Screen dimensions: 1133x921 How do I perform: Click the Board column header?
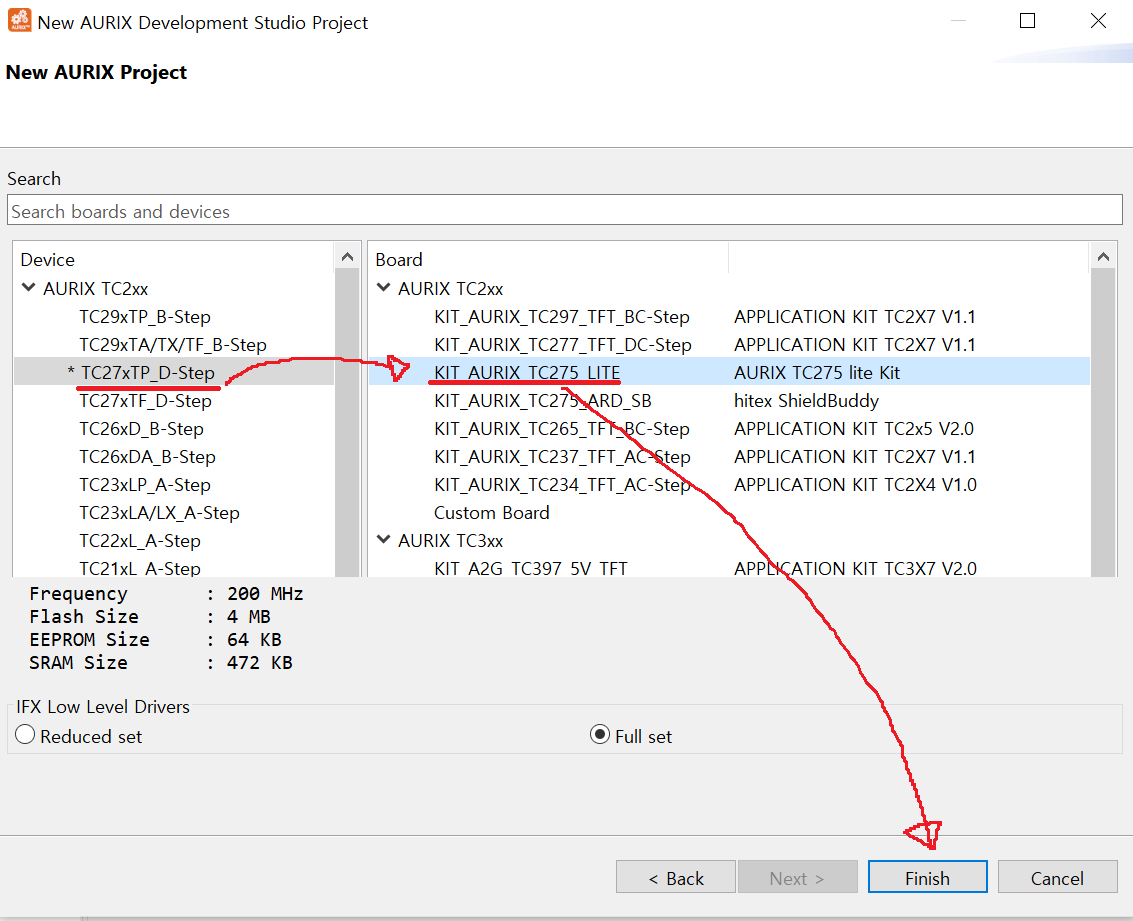(399, 259)
